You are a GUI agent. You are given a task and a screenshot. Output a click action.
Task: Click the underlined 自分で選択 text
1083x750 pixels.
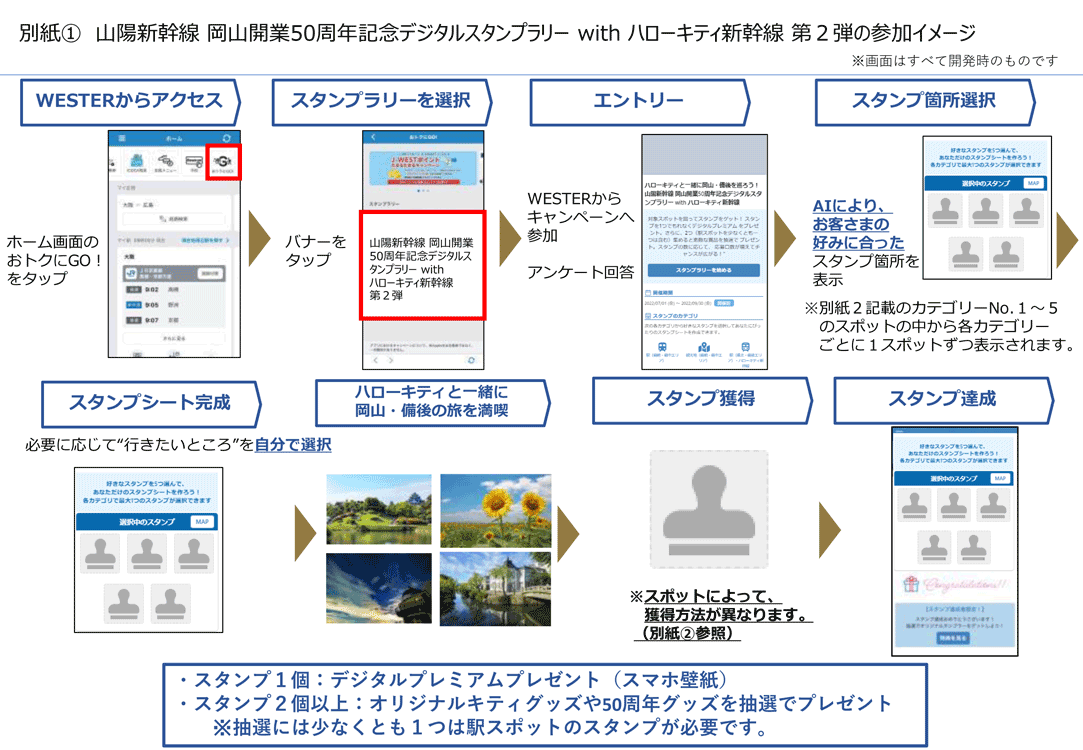(x=293, y=444)
